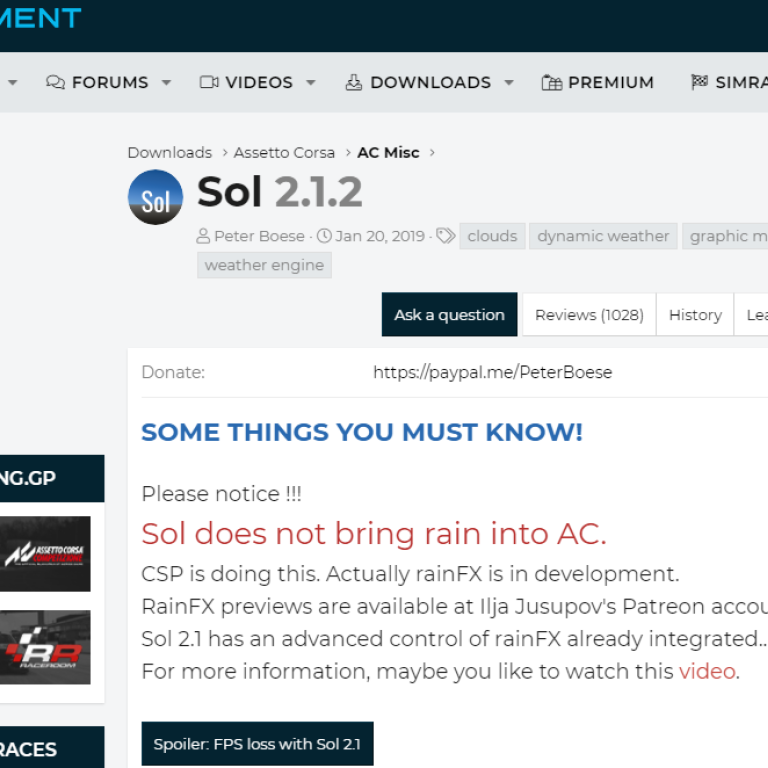Click the Jan 20, 2019 date link

point(380,236)
